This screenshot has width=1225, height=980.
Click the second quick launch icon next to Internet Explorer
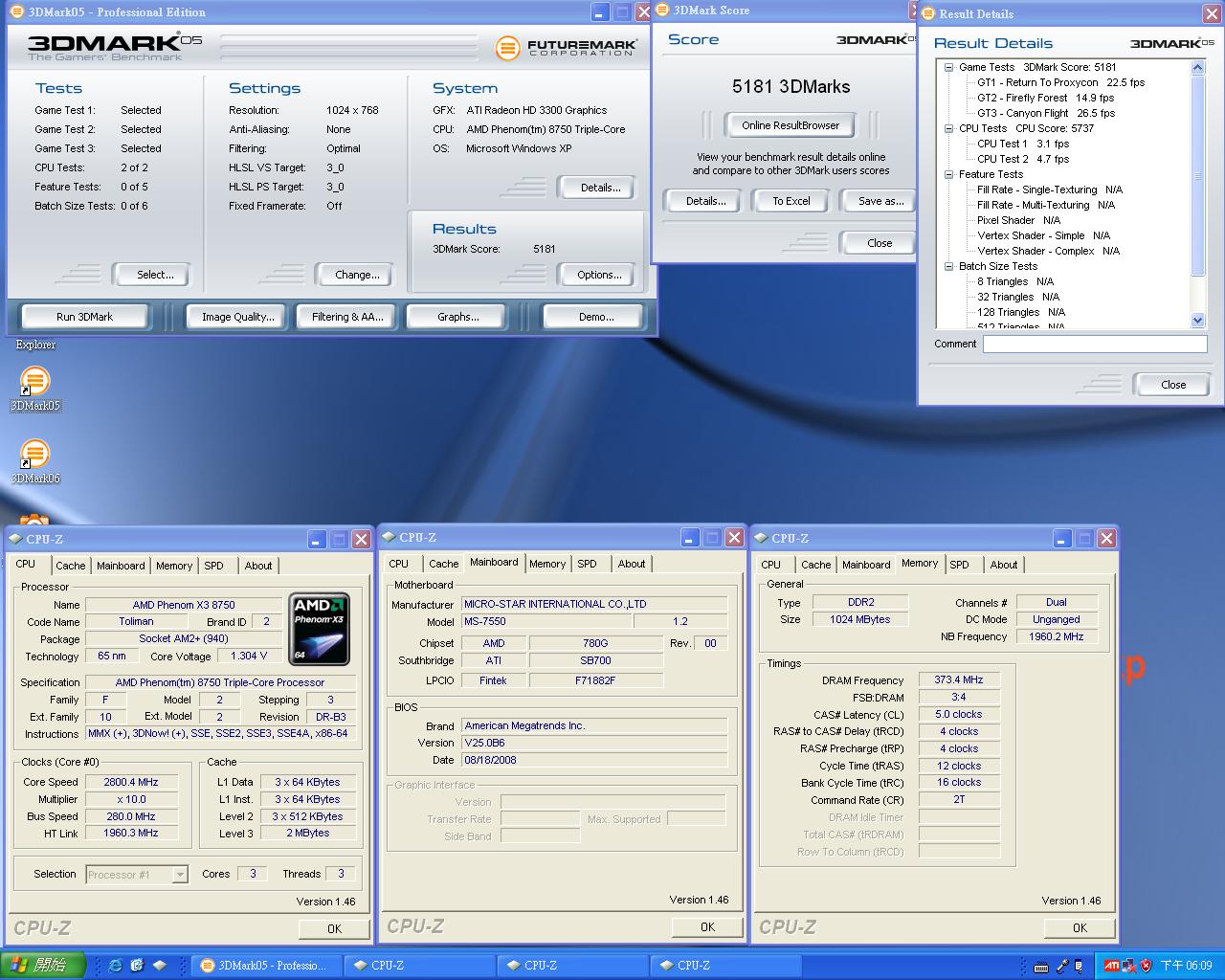point(137,965)
